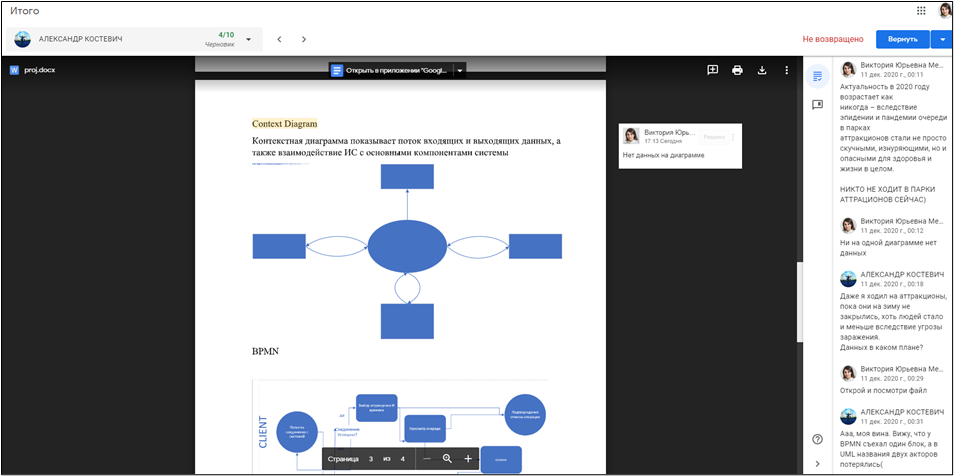
Task: Open the viewer's three-dot more options menu
Action: tap(787, 70)
